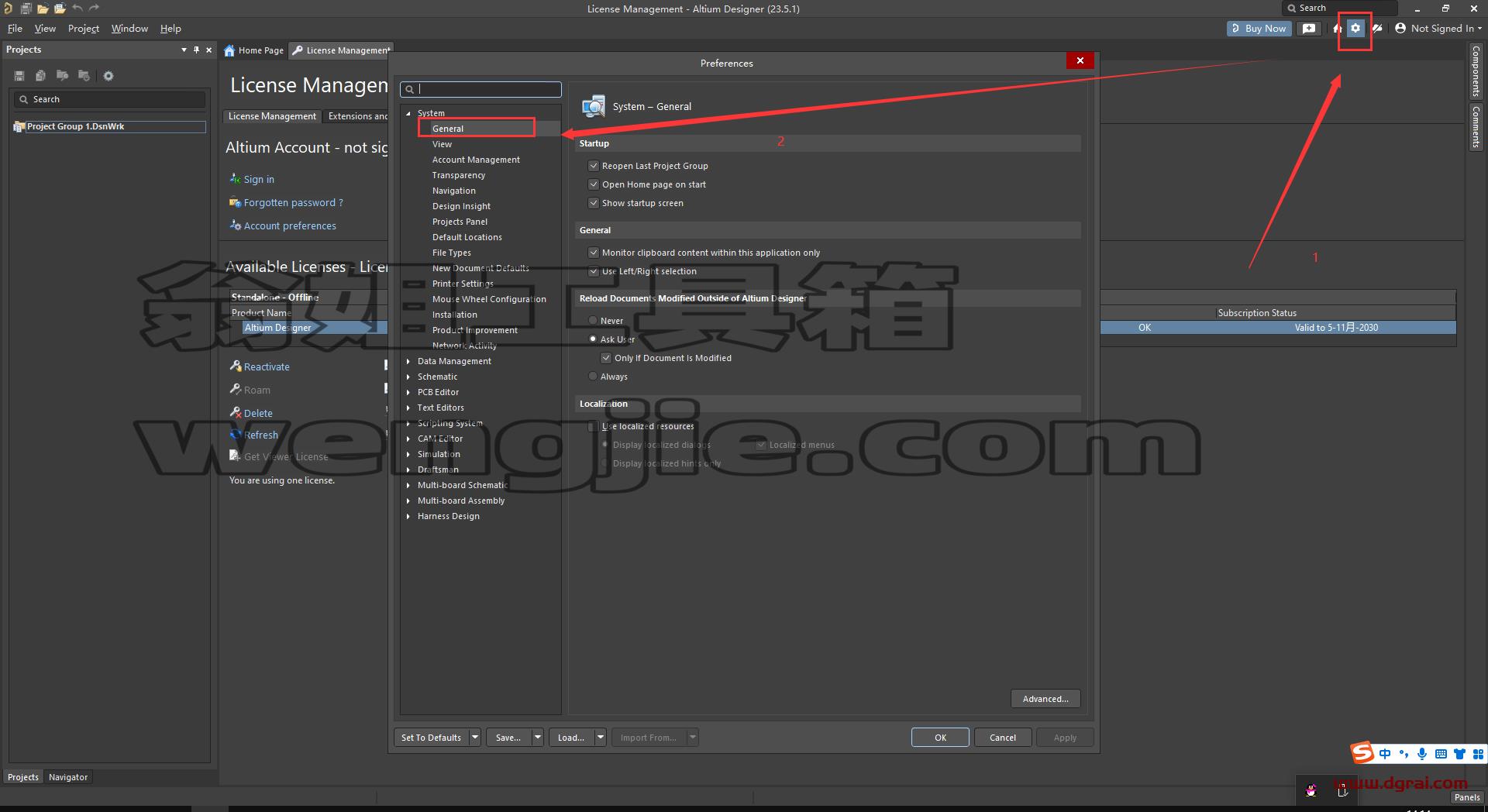Open the Project menu
The height and width of the screenshot is (812, 1488).
tap(84, 29)
